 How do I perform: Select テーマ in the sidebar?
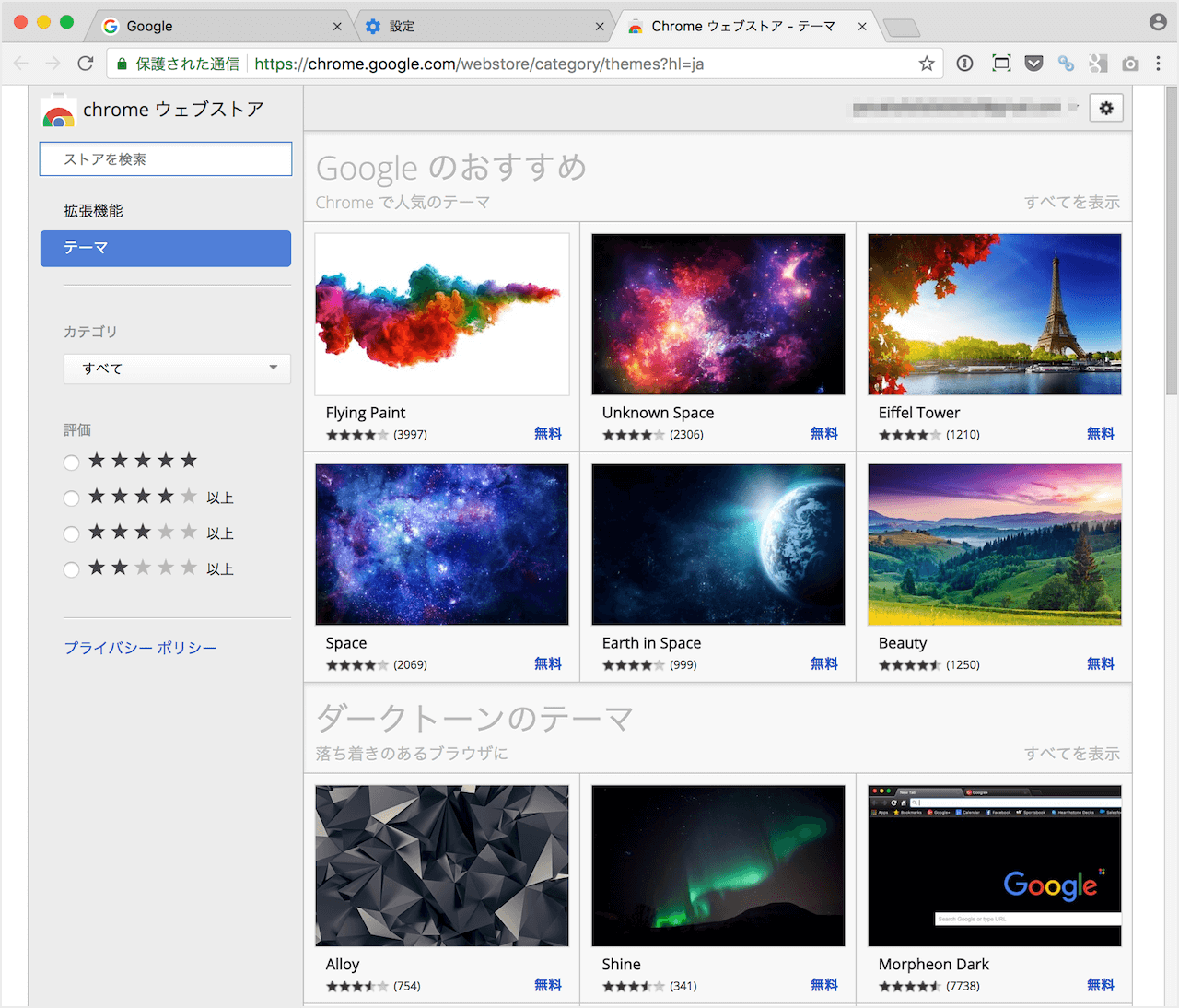[x=166, y=249]
